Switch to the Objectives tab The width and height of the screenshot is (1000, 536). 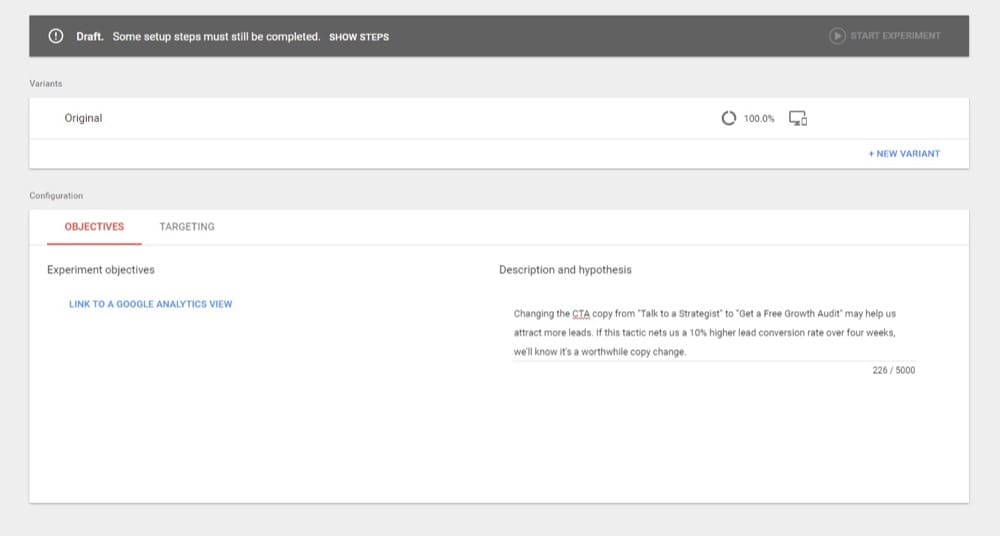coord(94,227)
